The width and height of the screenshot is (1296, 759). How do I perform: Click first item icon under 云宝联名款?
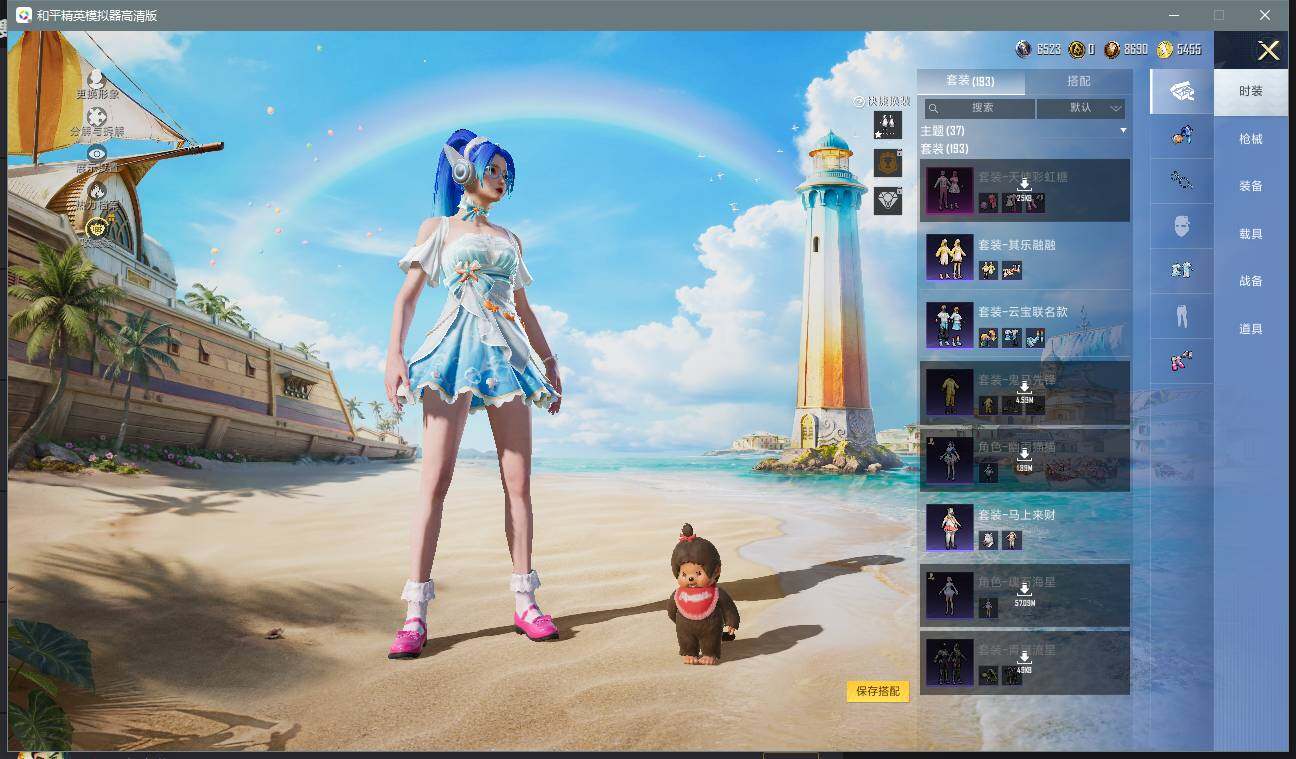(988, 337)
